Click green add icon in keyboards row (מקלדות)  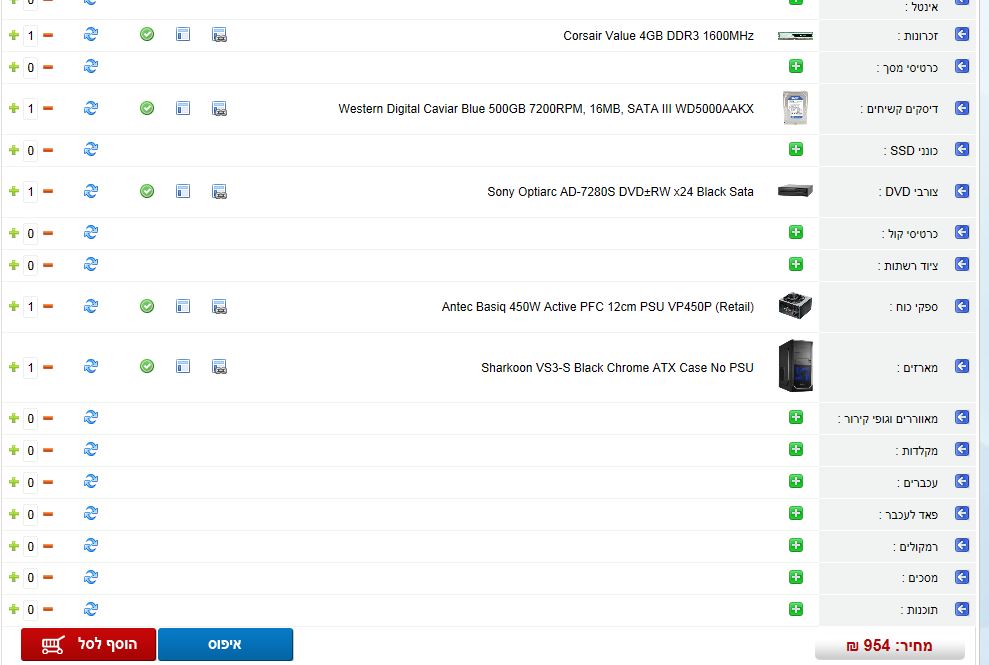point(796,450)
